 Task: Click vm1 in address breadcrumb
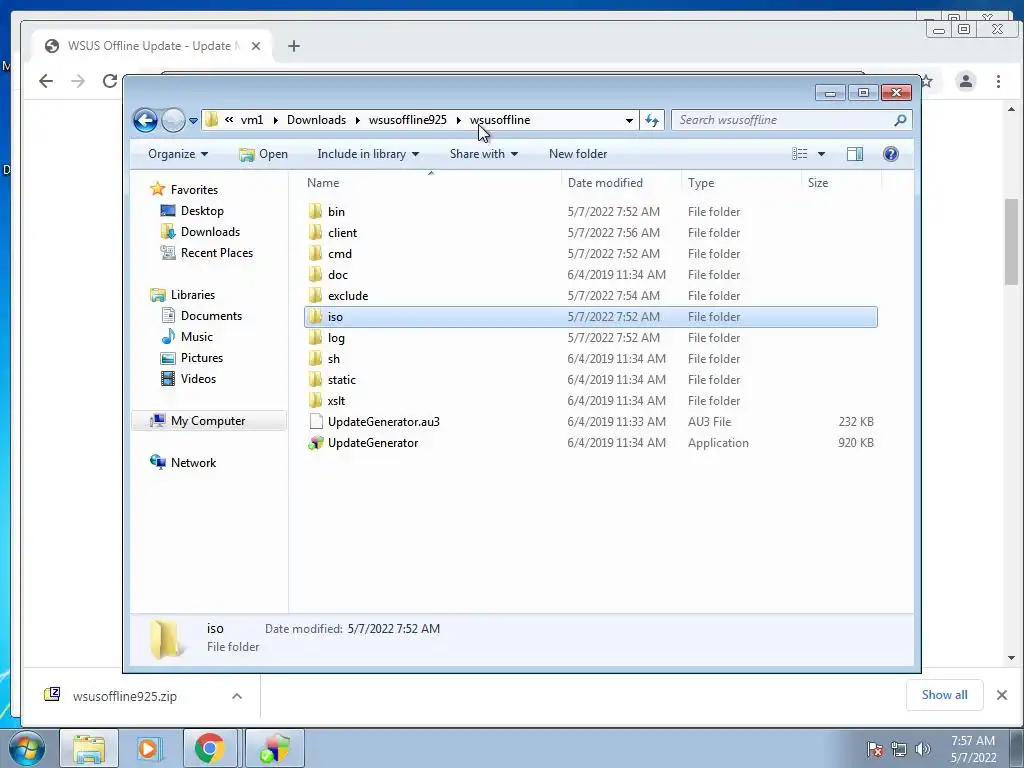(252, 120)
